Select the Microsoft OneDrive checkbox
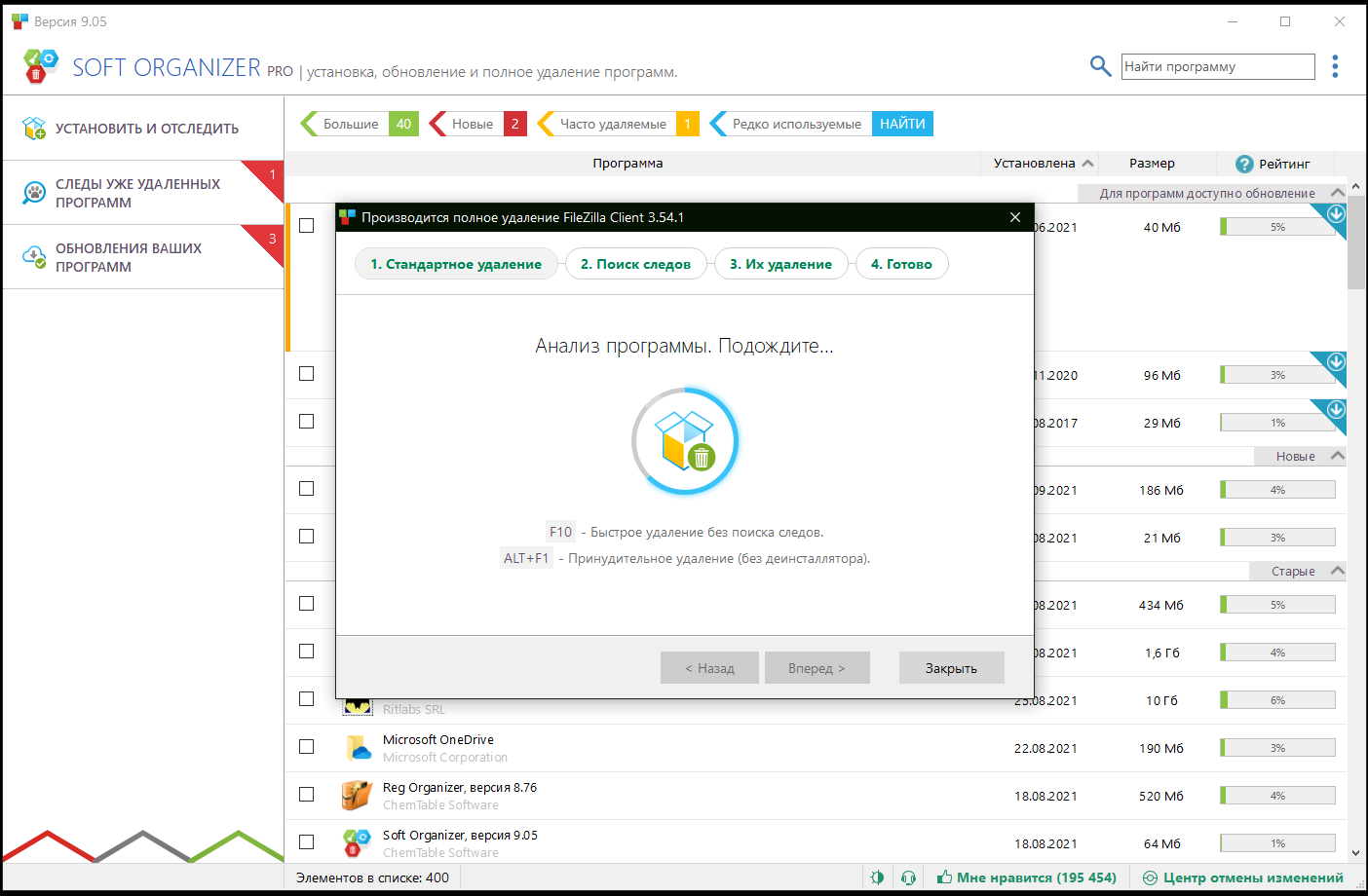The image size is (1368, 896). (307, 747)
